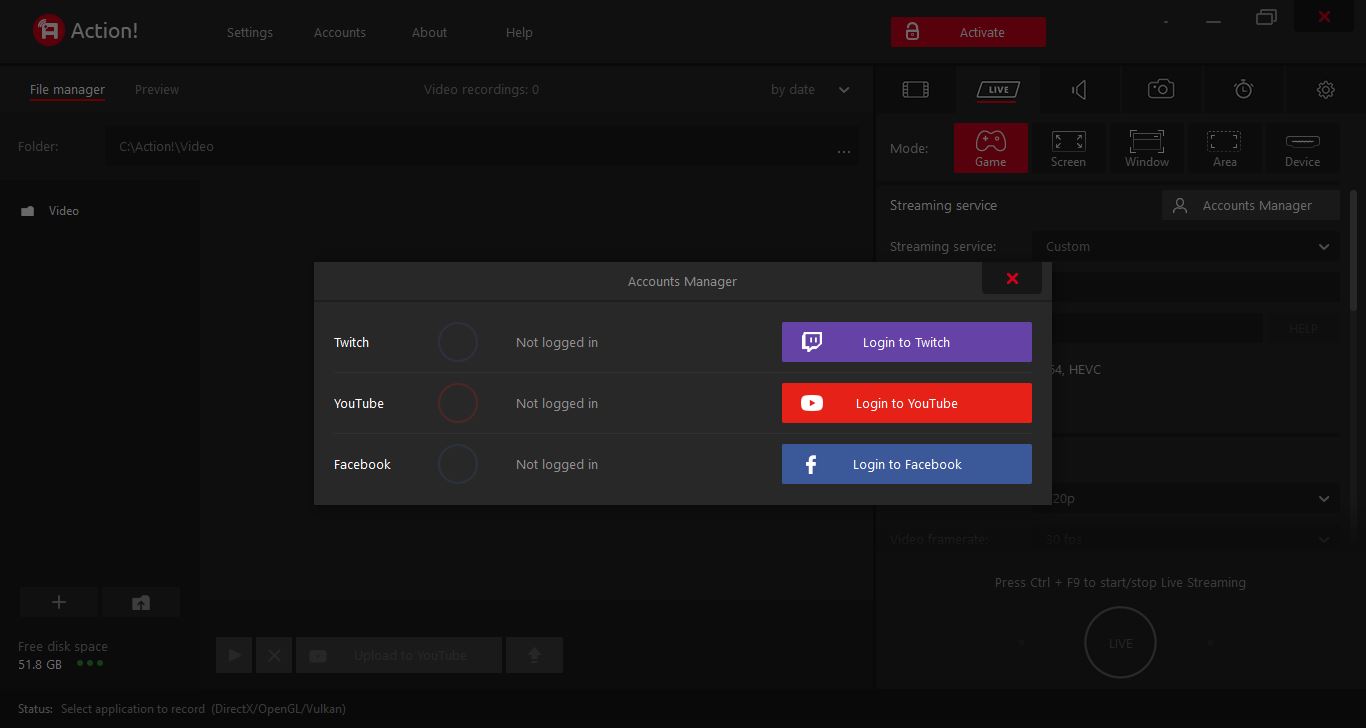Image resolution: width=1366 pixels, height=728 pixels.
Task: Expand the video size dropdown arrow
Action: pyautogui.click(x=1324, y=498)
